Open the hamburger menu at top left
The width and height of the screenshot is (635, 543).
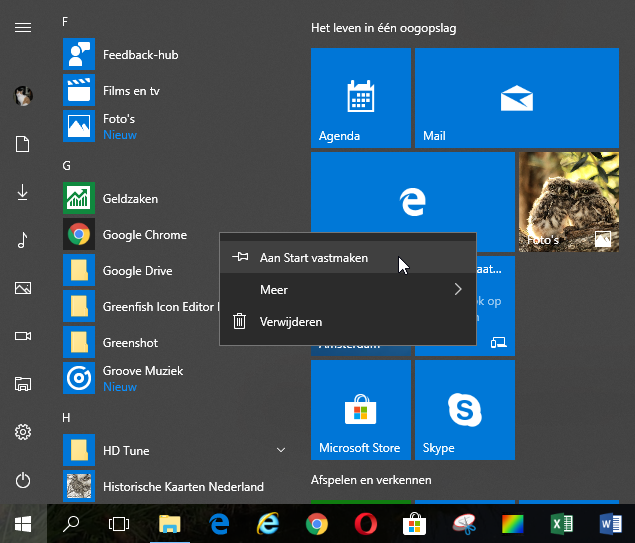(23, 27)
